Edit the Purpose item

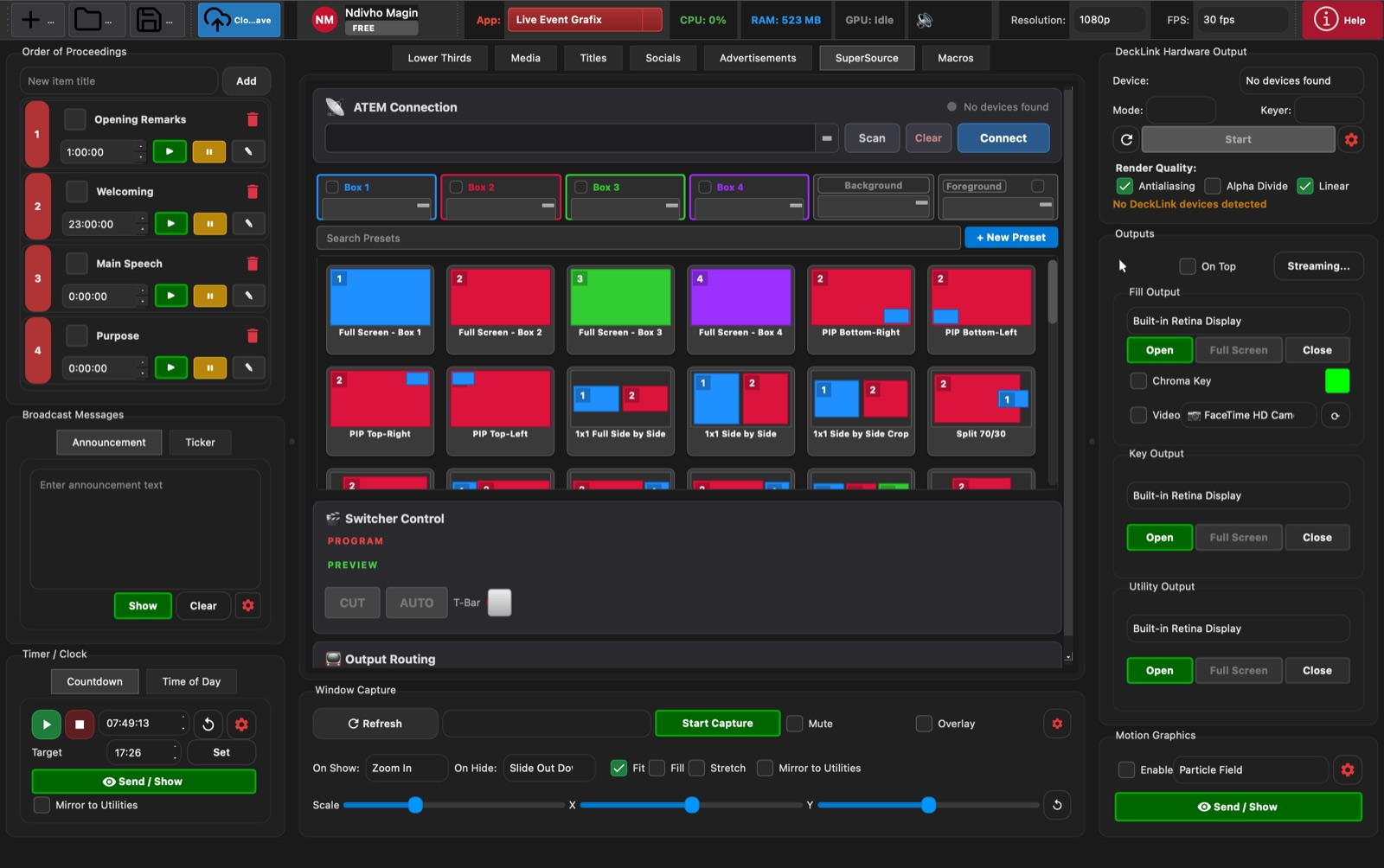(x=248, y=368)
